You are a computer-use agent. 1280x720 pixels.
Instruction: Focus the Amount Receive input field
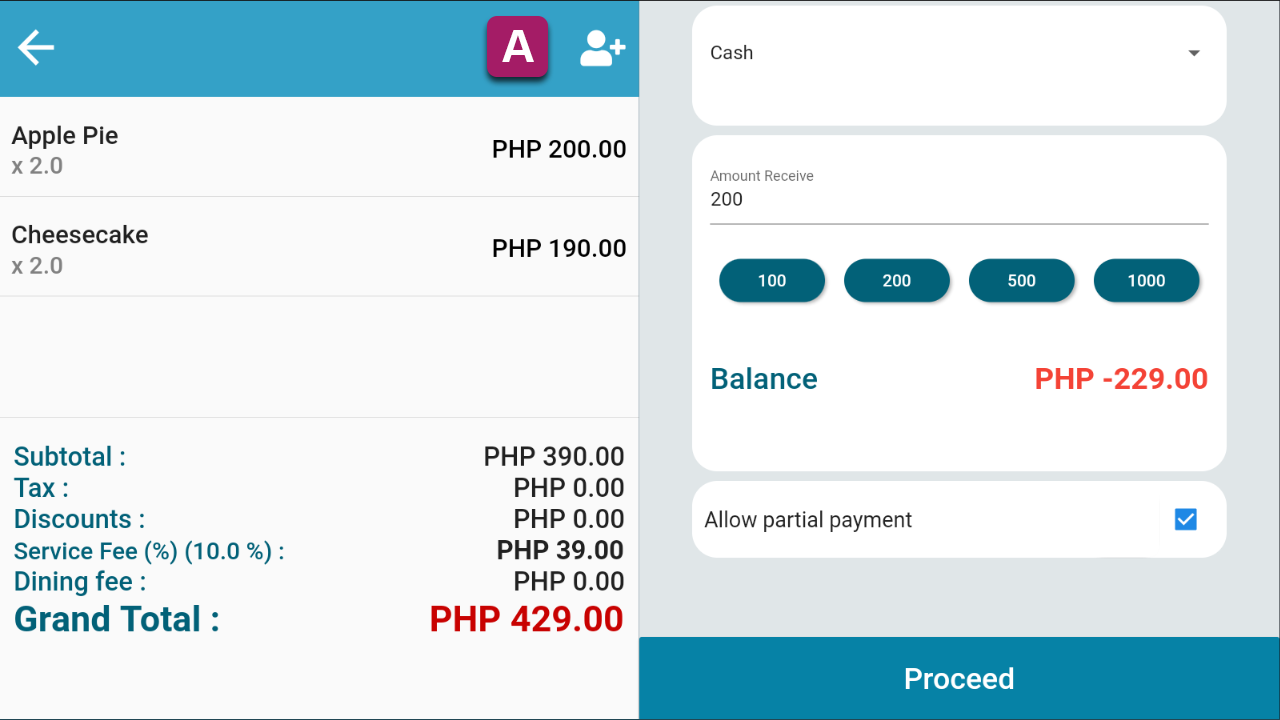[958, 199]
